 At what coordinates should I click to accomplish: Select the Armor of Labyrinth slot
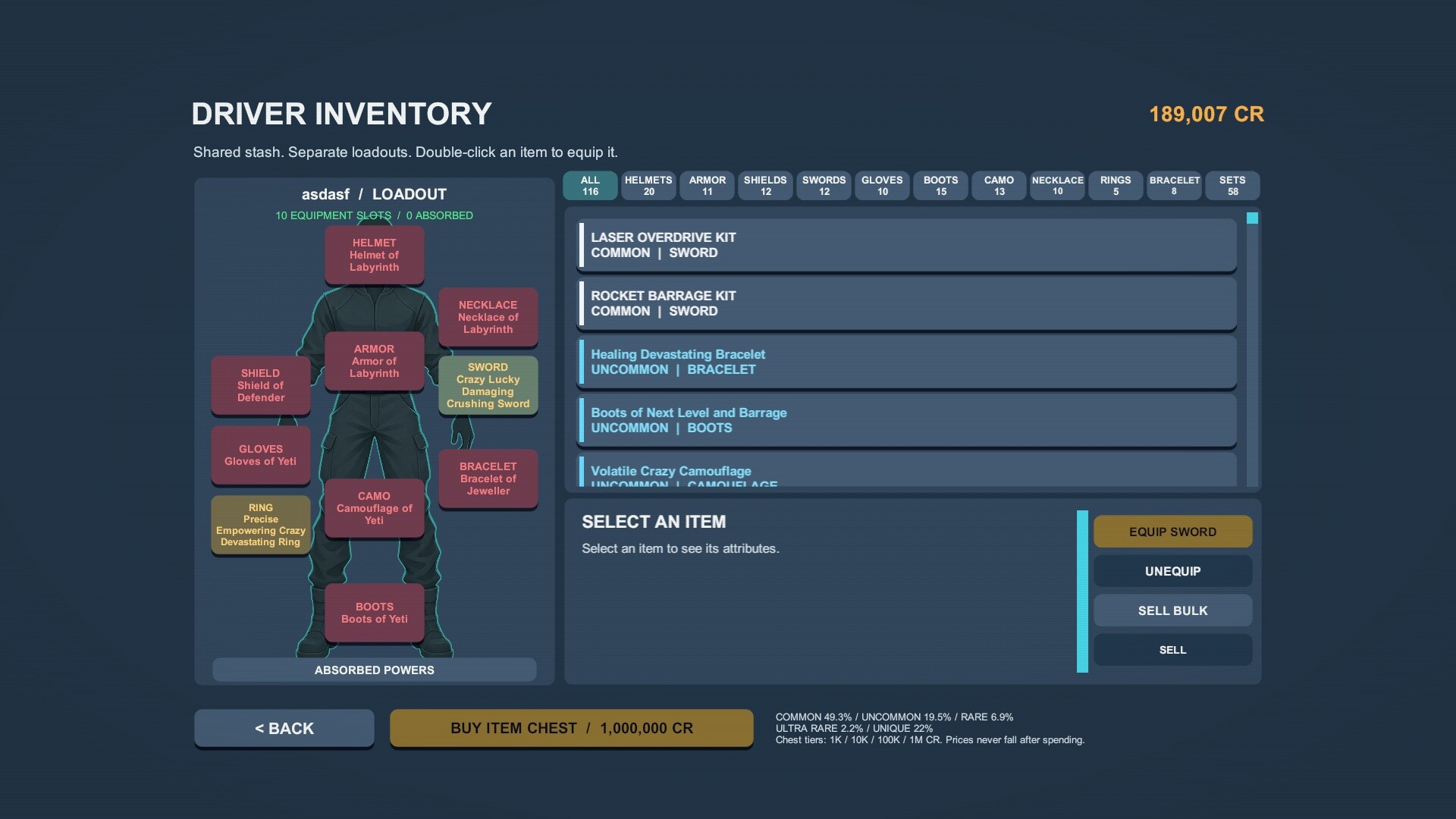click(374, 361)
